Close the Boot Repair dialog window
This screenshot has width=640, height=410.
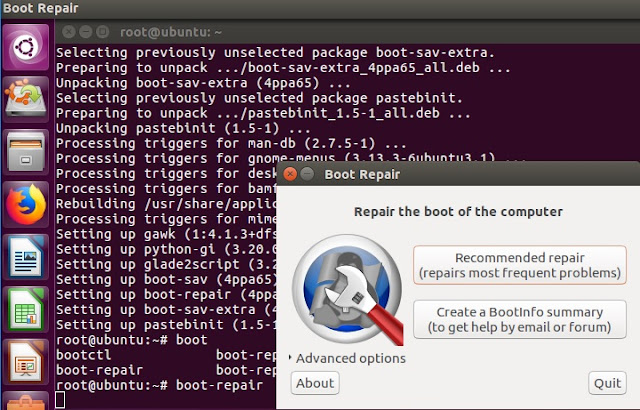290,174
